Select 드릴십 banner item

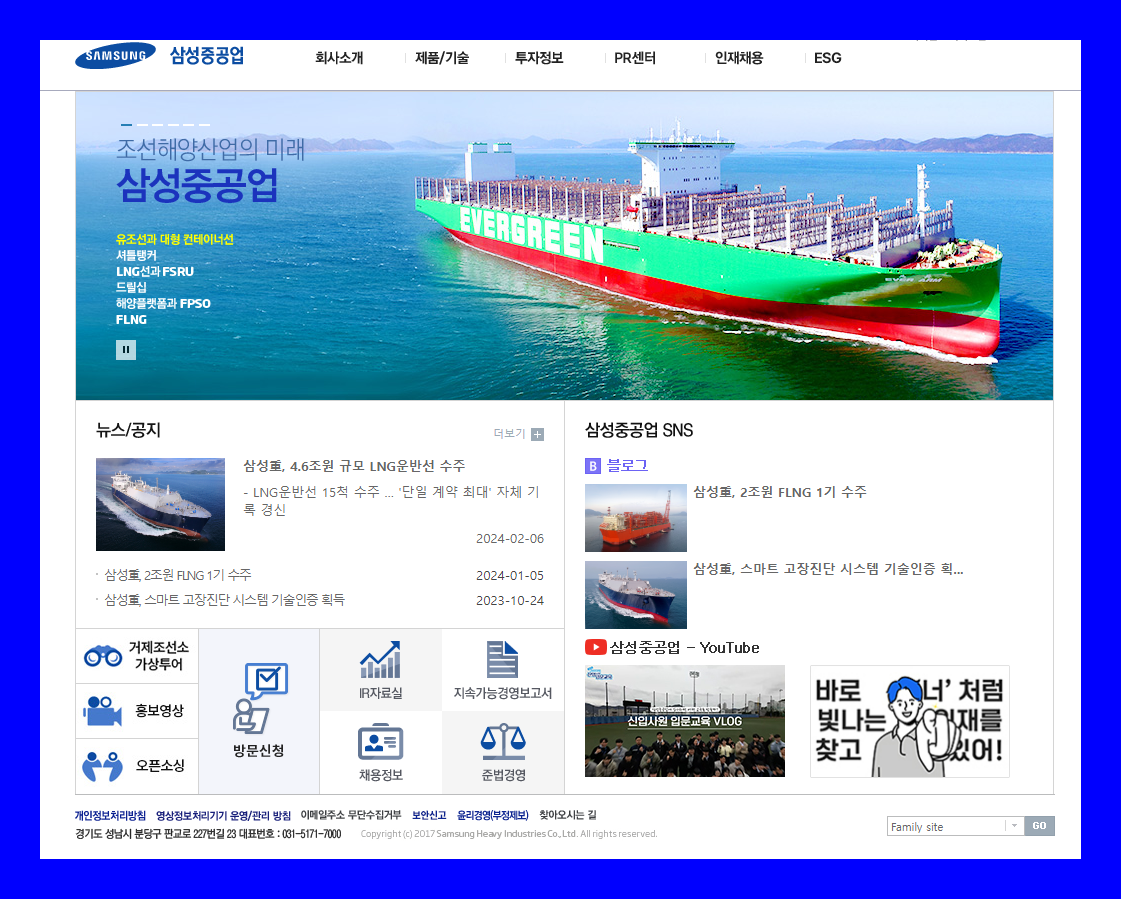pyautogui.click(x=131, y=287)
